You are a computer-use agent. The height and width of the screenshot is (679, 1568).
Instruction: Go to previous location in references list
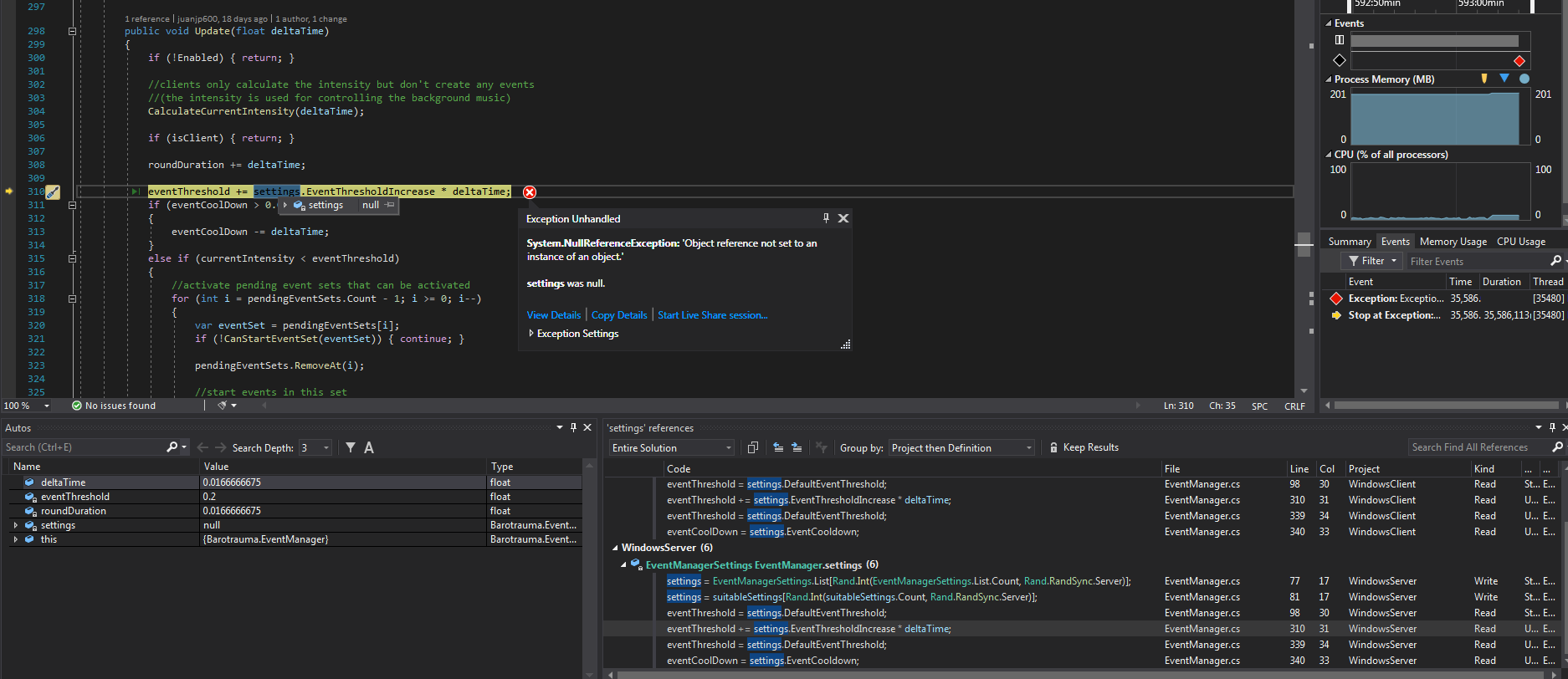pos(778,447)
